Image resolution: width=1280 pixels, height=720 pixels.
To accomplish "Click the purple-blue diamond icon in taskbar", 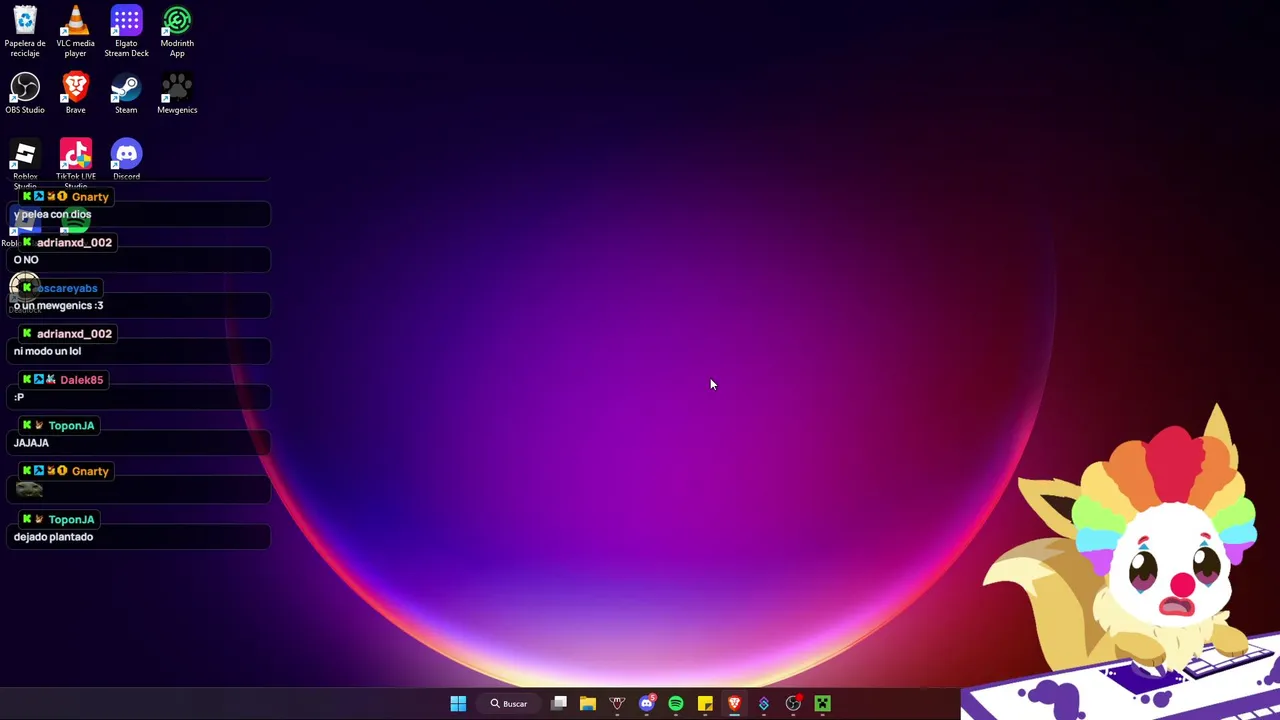I will [764, 704].
